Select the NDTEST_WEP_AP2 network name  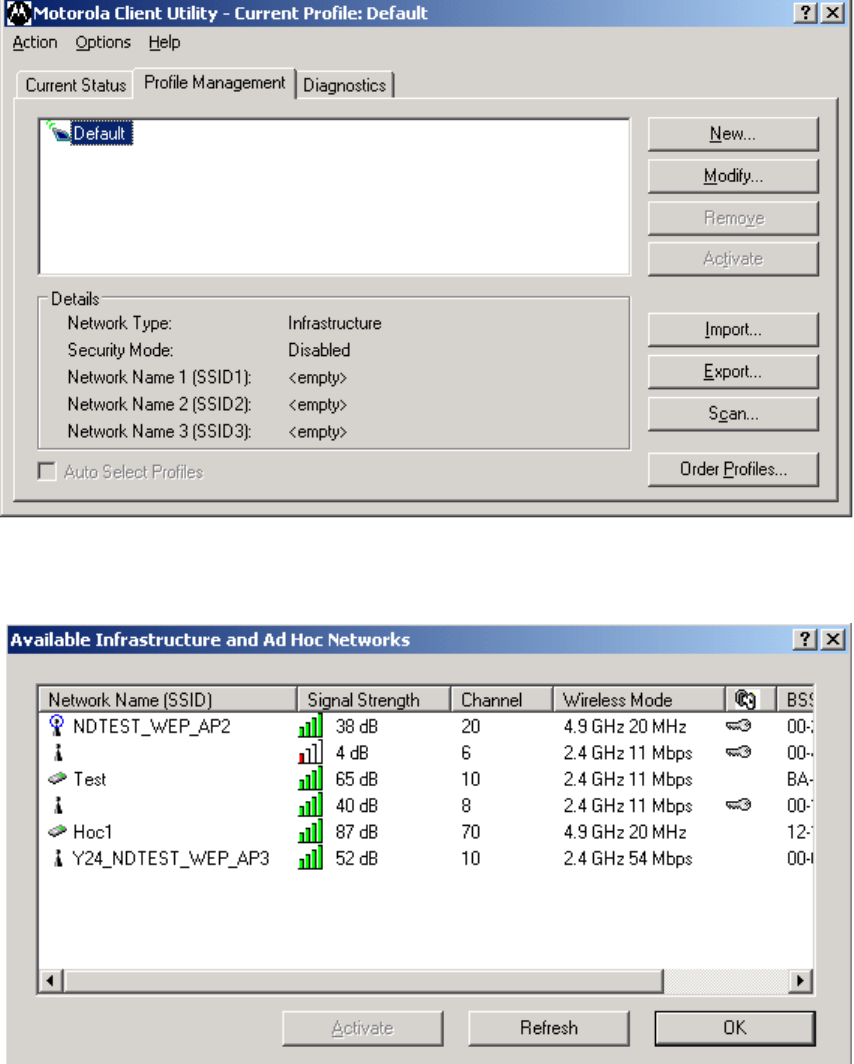tap(152, 726)
